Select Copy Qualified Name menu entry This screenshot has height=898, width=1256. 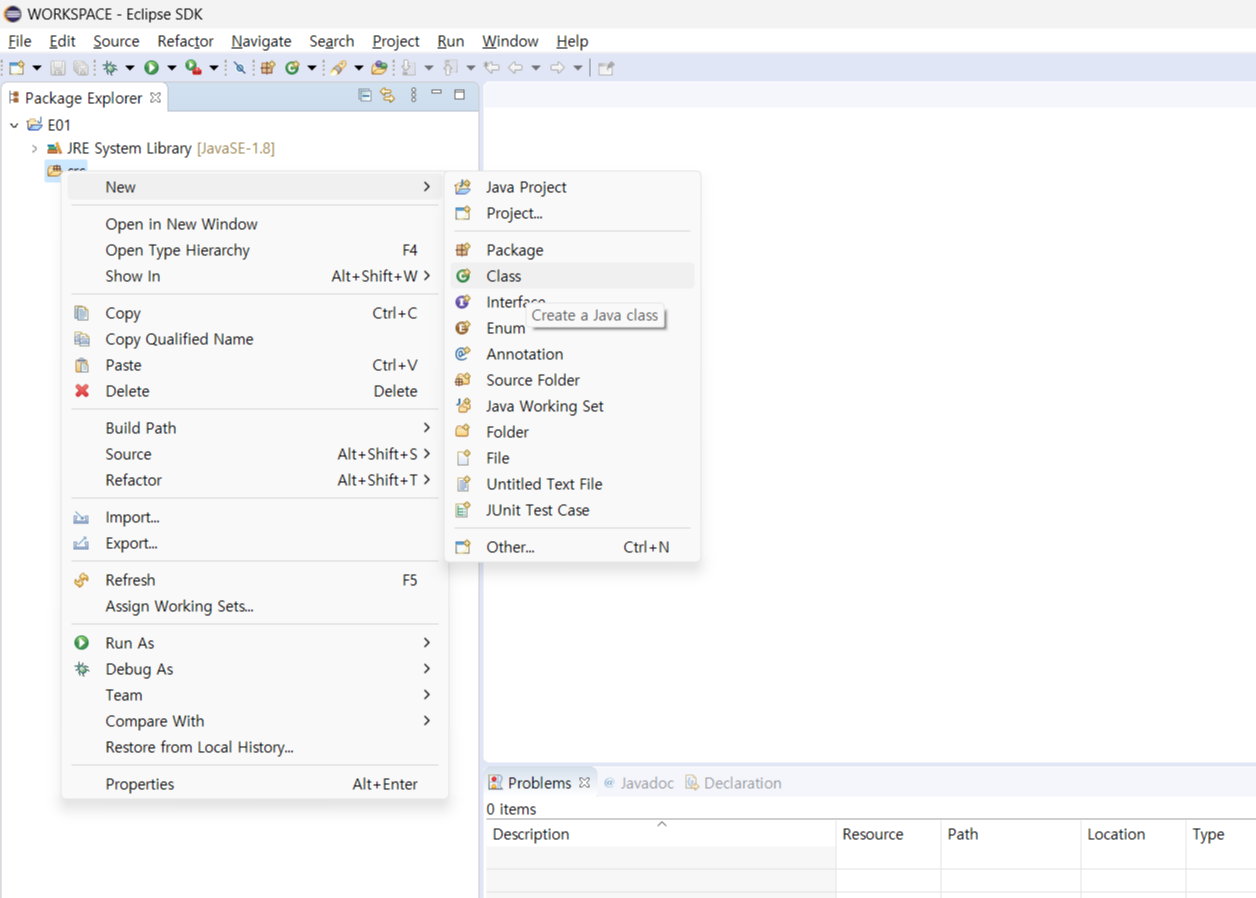coord(255,339)
